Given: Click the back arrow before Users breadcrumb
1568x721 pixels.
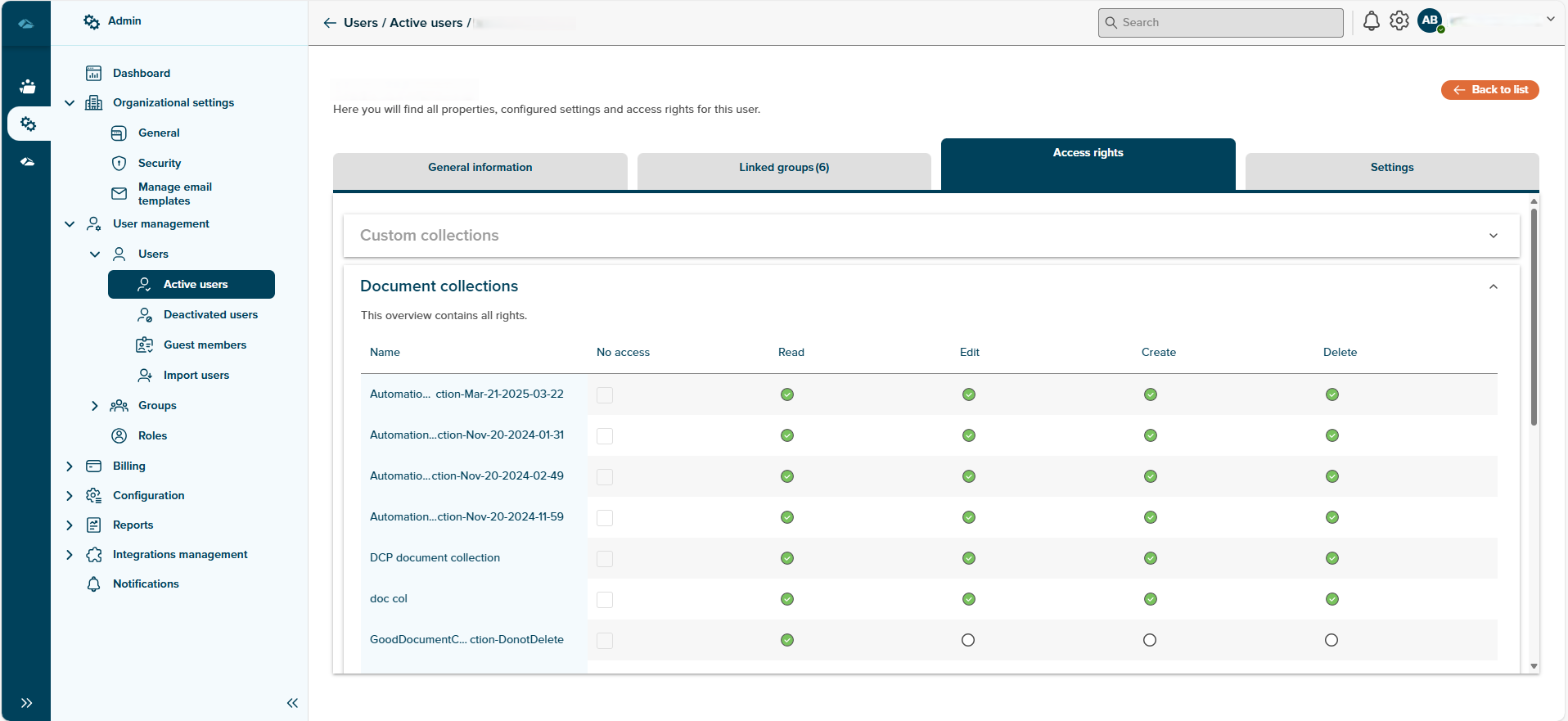Looking at the screenshot, I should coord(330,23).
